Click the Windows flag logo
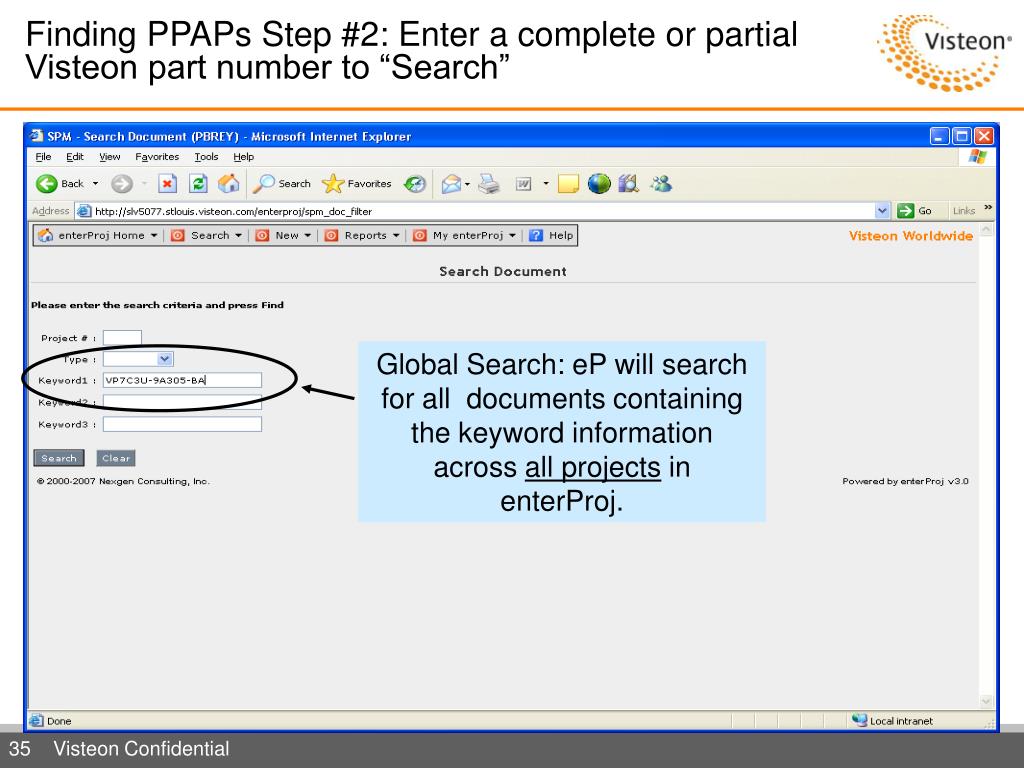The image size is (1024, 768). coord(978,157)
